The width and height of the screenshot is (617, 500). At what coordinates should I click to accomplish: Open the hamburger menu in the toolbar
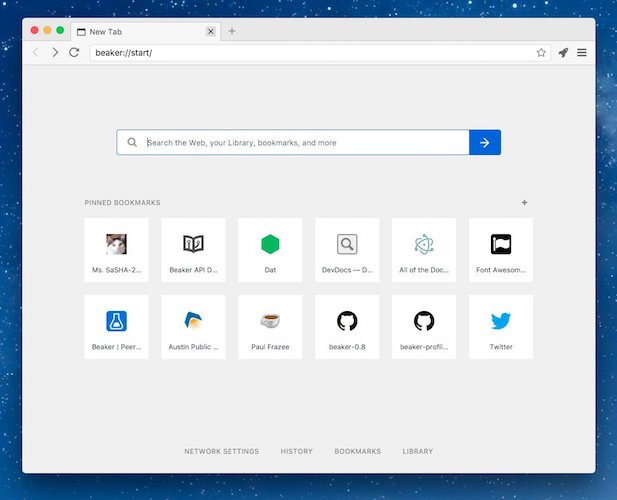582,52
